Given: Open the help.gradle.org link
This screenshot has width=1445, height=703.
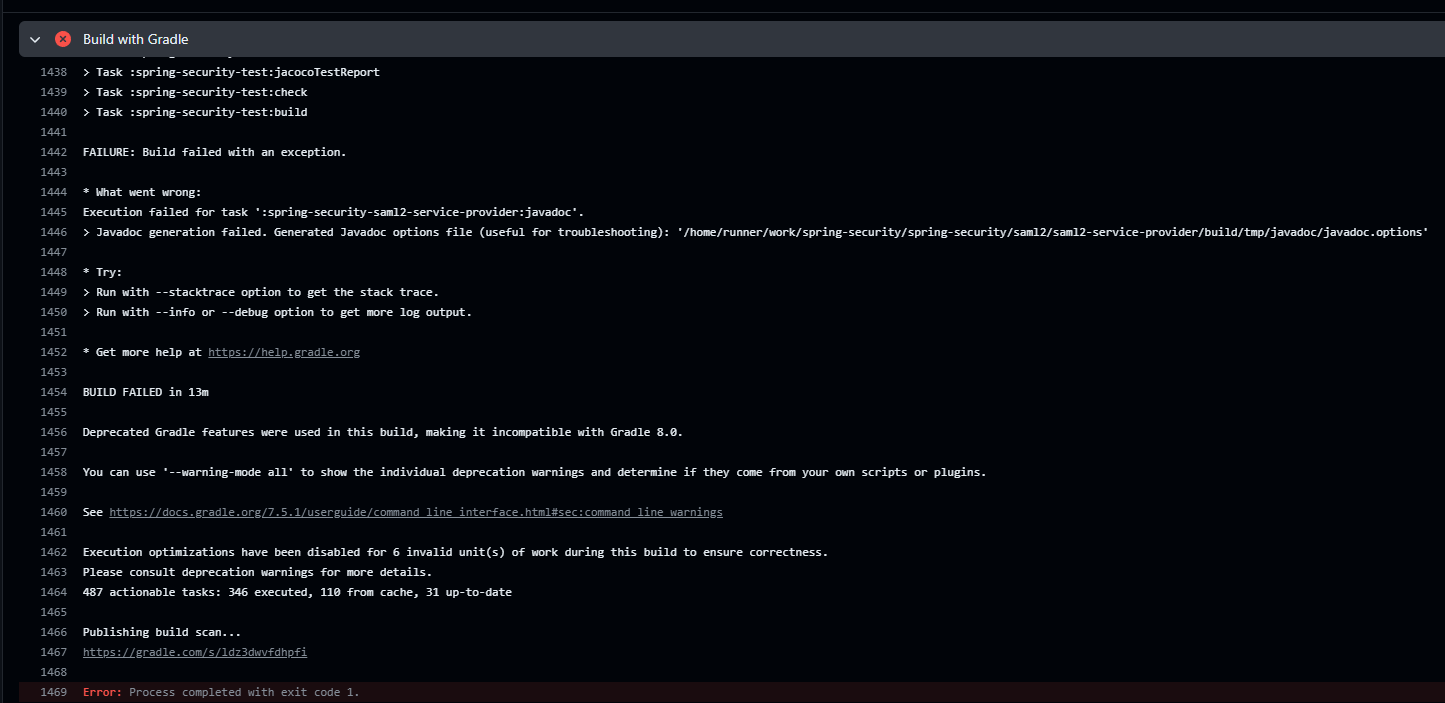Looking at the screenshot, I should [283, 352].
